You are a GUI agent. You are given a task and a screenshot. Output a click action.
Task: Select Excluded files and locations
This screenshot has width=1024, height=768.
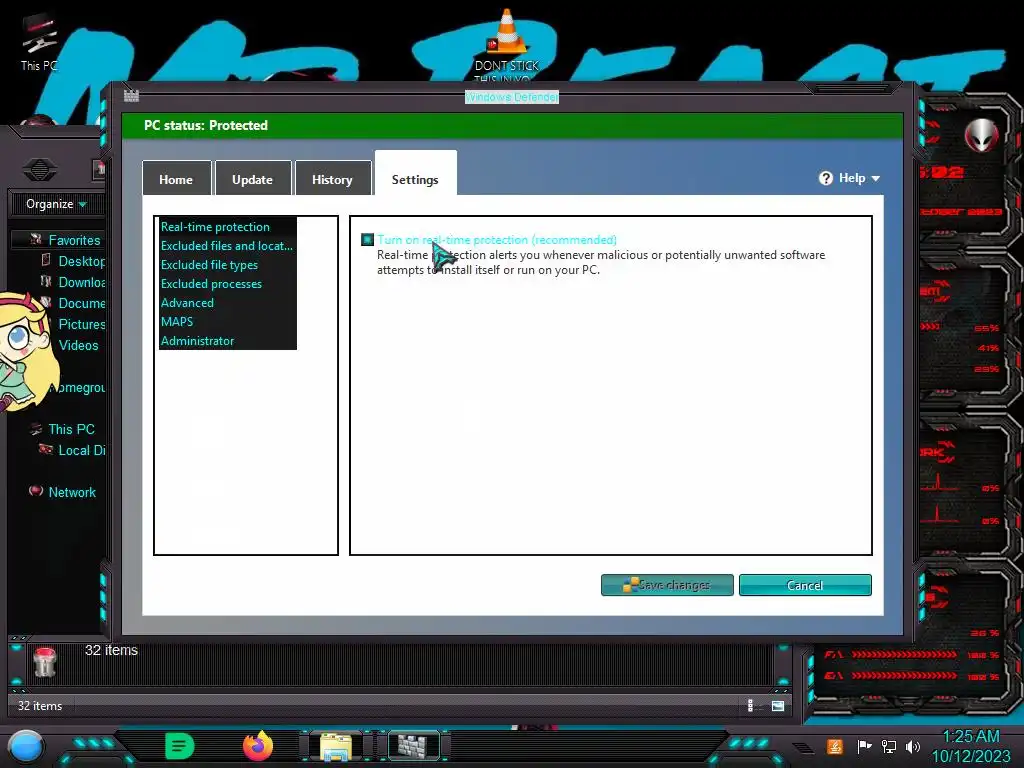(227, 246)
